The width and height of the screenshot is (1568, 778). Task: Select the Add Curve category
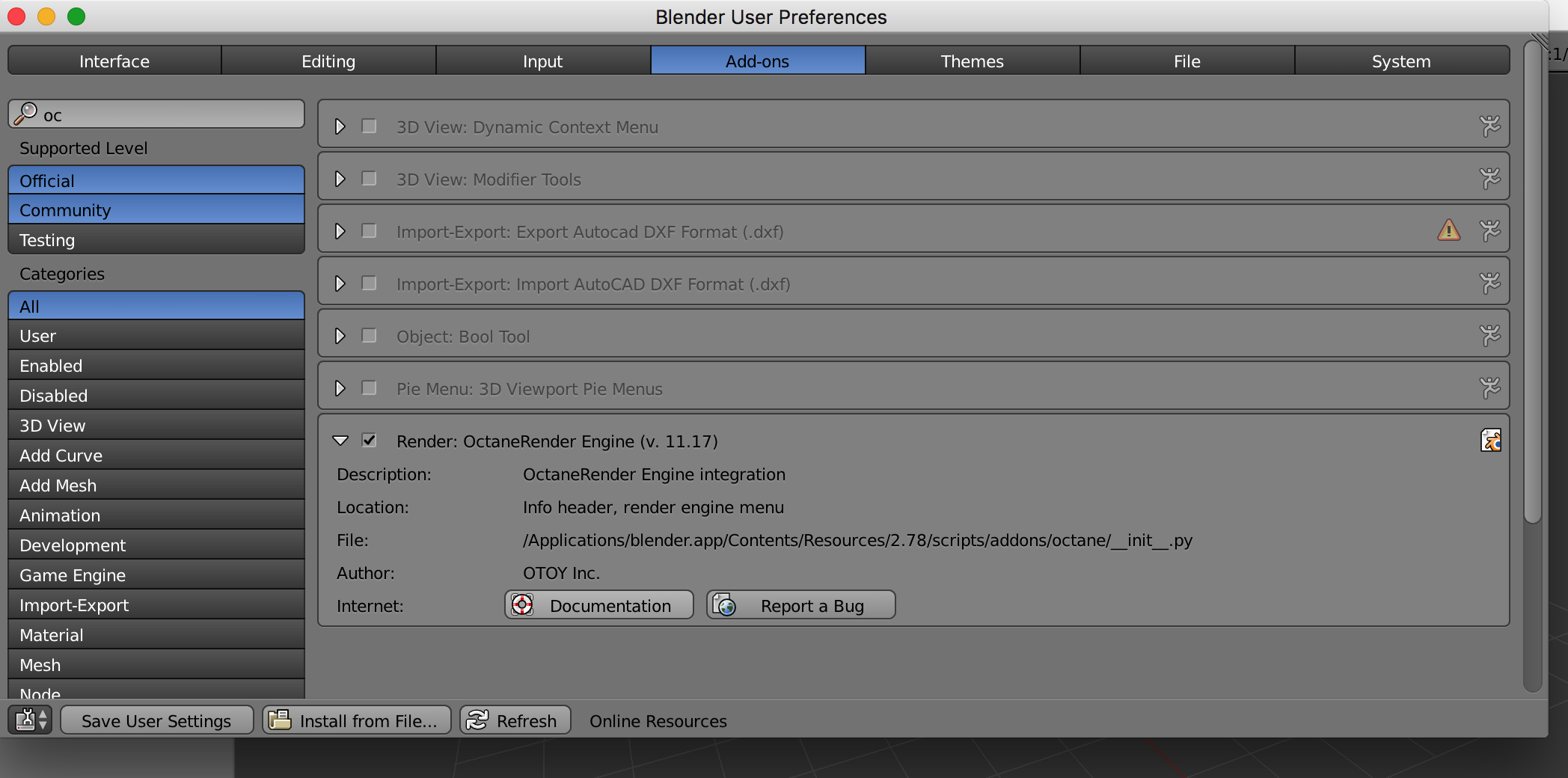click(x=156, y=456)
